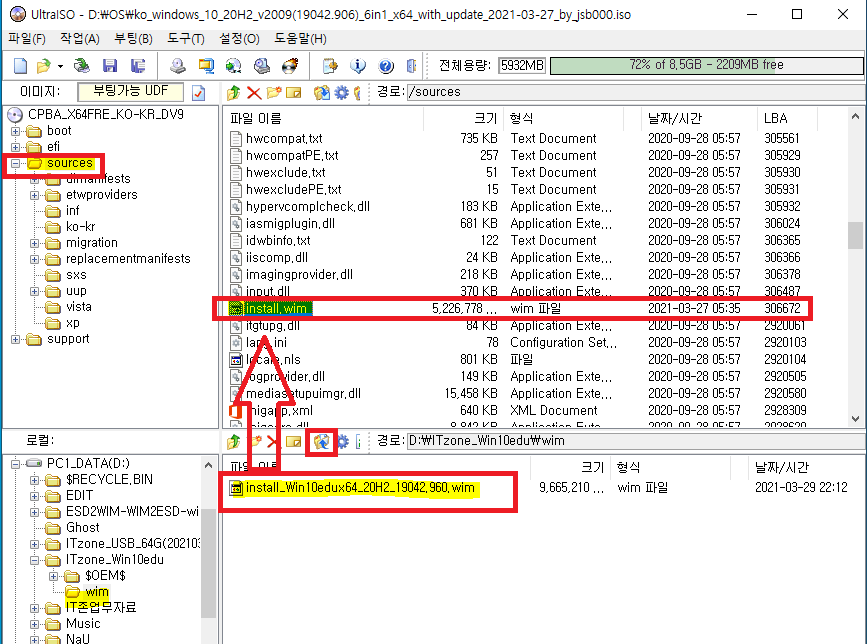The width and height of the screenshot is (867, 644).
Task: Open the 도움말(H) menu
Action: click(300, 39)
